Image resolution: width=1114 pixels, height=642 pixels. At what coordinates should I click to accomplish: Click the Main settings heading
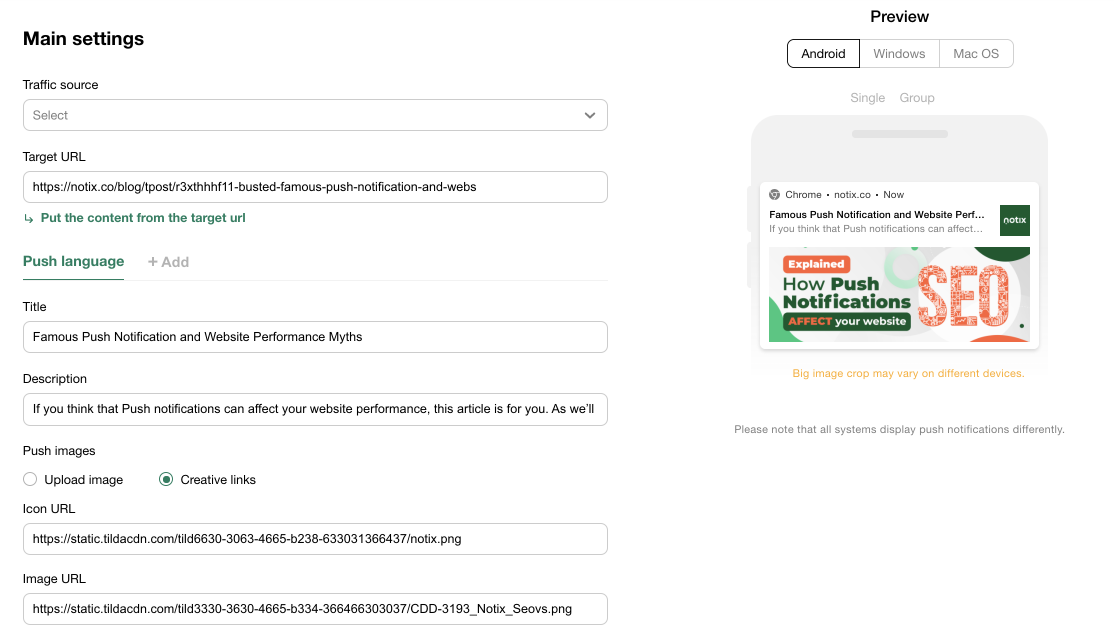[83, 38]
